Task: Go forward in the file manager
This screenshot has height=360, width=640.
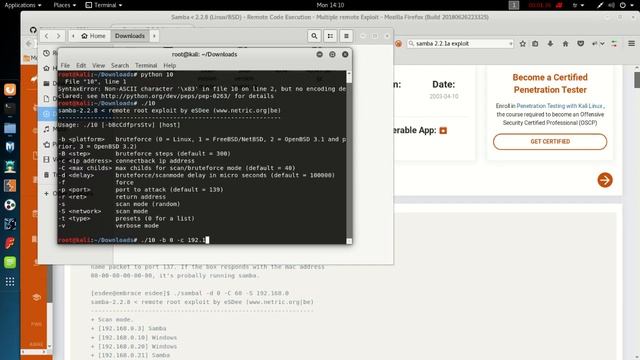Action: point(58,36)
